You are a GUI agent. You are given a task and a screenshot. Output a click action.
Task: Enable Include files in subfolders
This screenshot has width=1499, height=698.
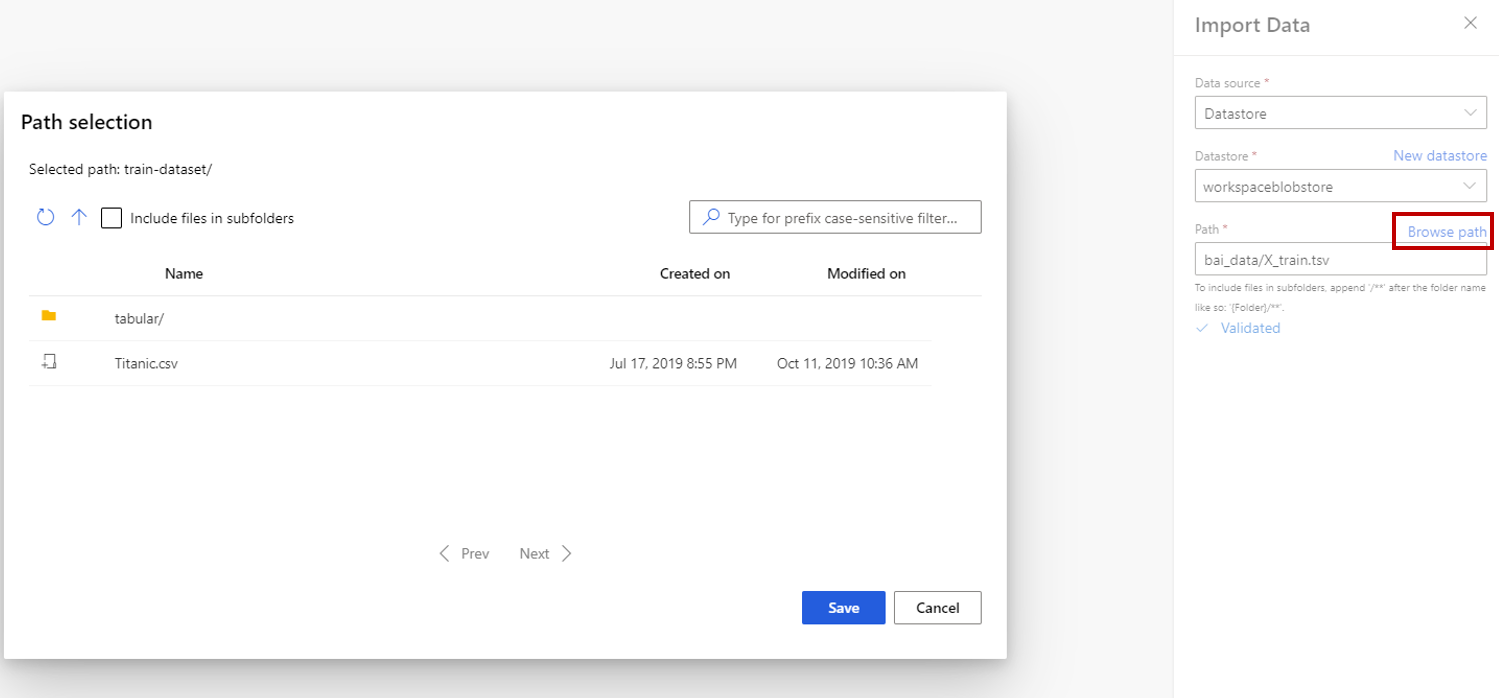[x=111, y=217]
